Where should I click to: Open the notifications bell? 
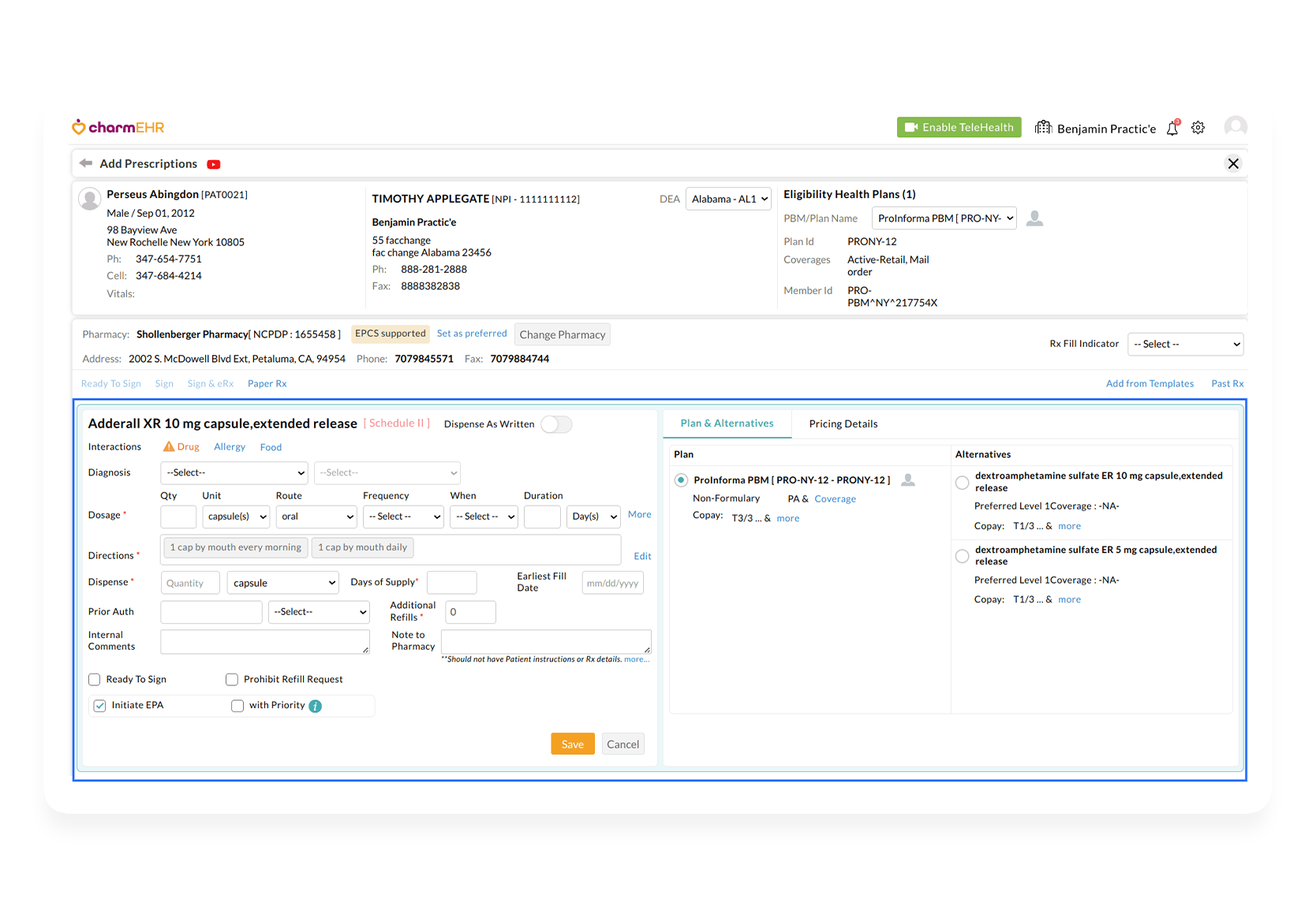1172,129
